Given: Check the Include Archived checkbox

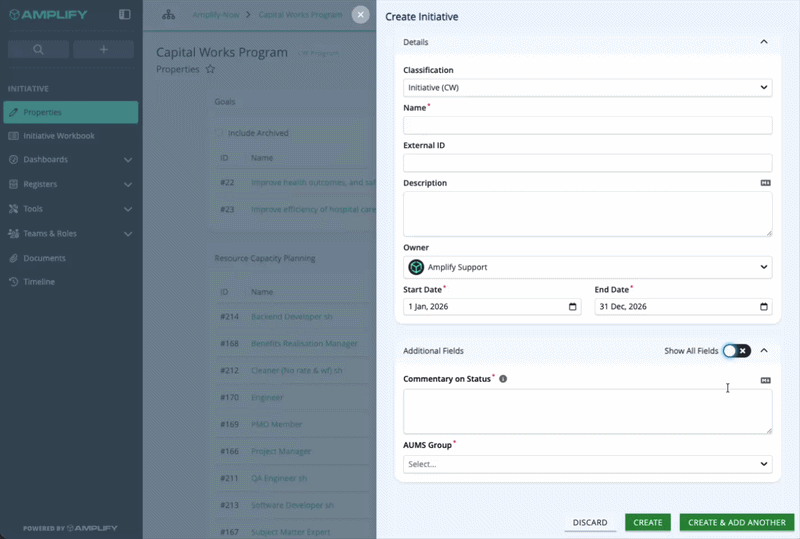Looking at the screenshot, I should click(219, 133).
